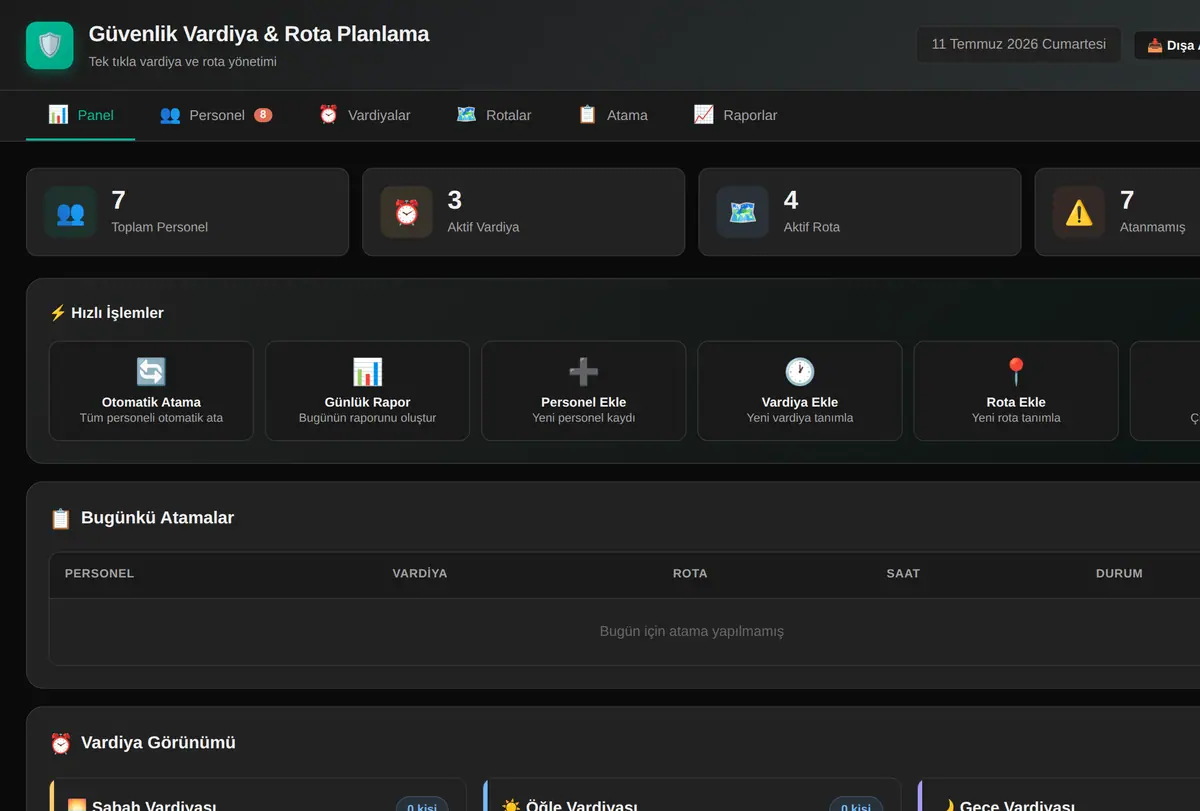Run Otomatik Atama quick action

pyautogui.click(x=151, y=391)
